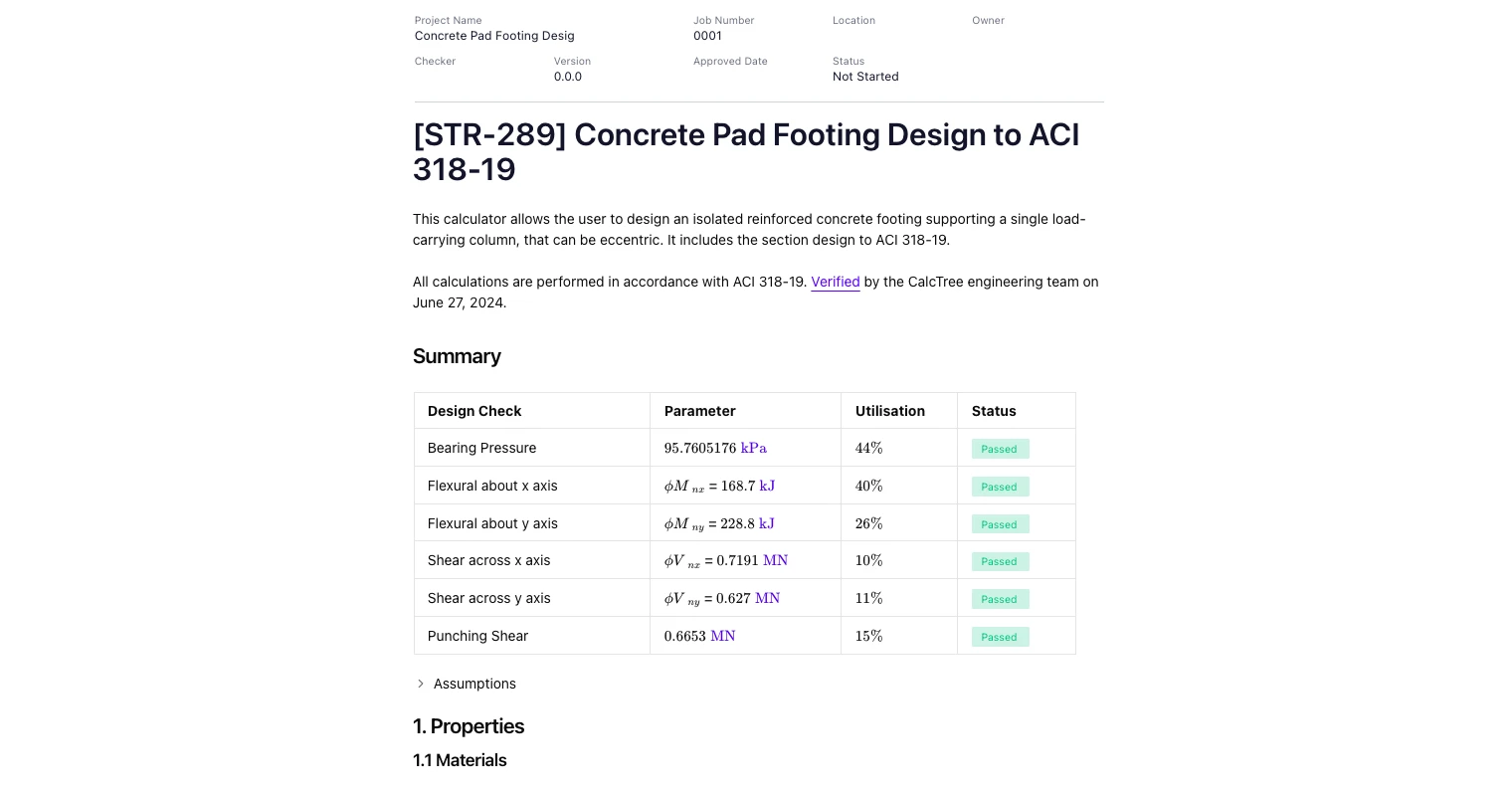Click the Passed badge for Punching Shear
The image size is (1512, 794).
(1000, 637)
